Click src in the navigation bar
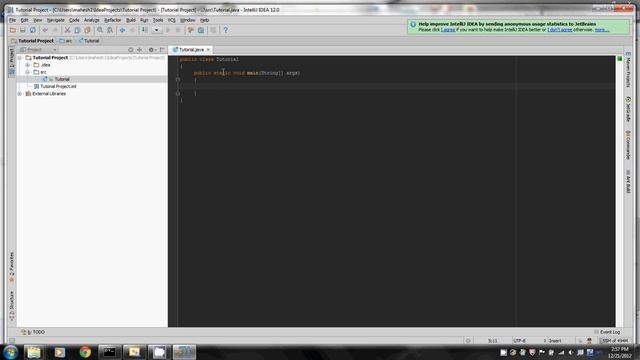Viewport: 640px width, 360px height. [x=66, y=41]
